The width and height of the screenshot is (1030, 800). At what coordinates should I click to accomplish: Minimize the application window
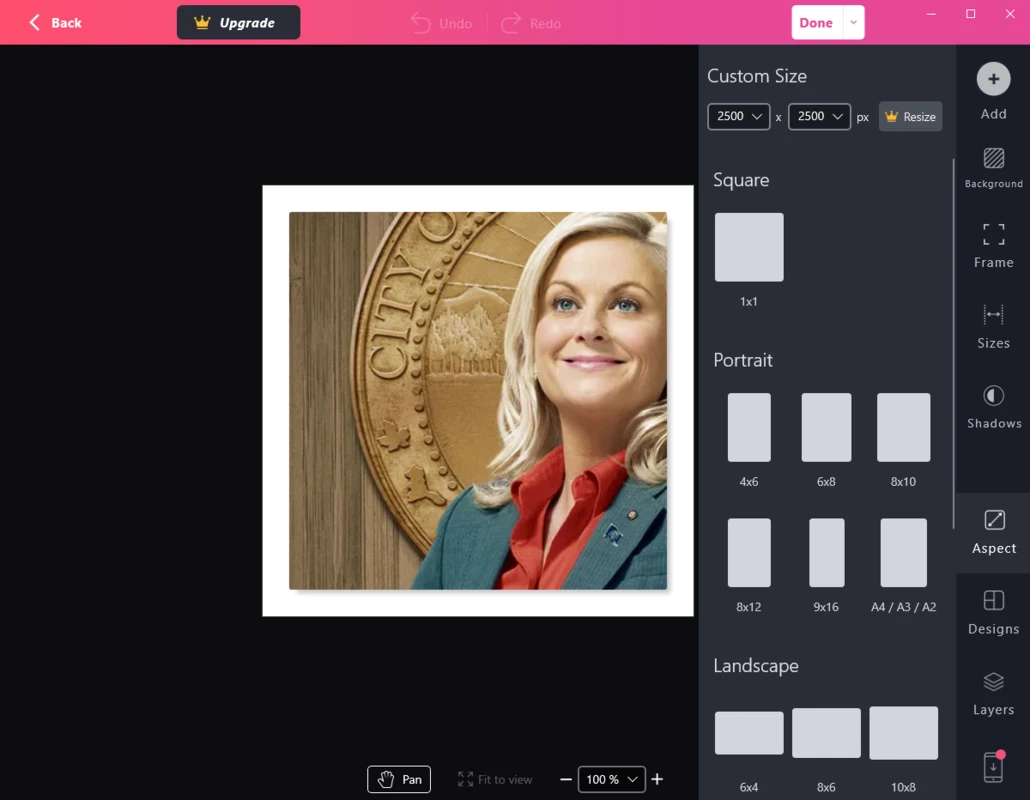[931, 14]
